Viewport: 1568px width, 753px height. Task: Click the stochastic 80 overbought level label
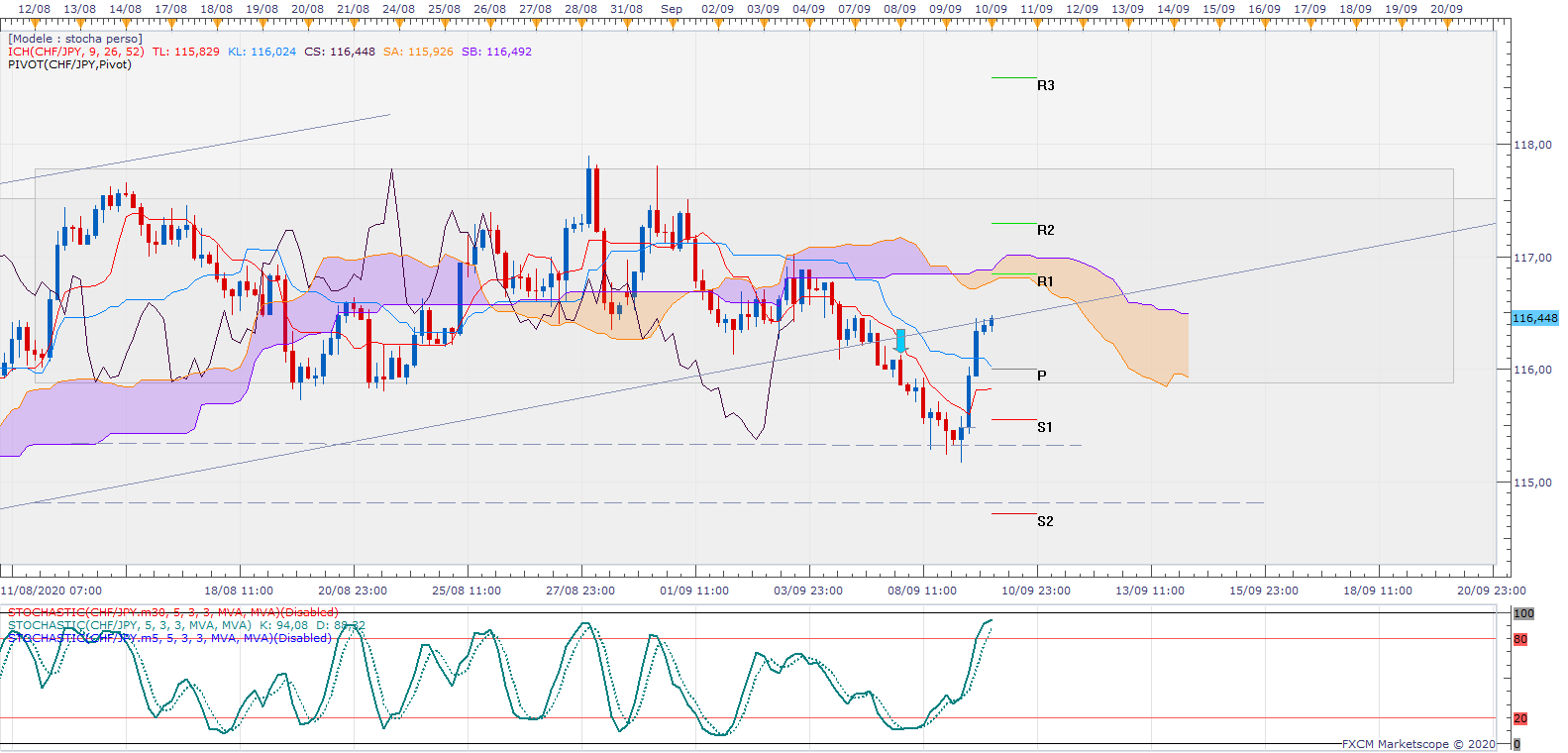click(1520, 639)
